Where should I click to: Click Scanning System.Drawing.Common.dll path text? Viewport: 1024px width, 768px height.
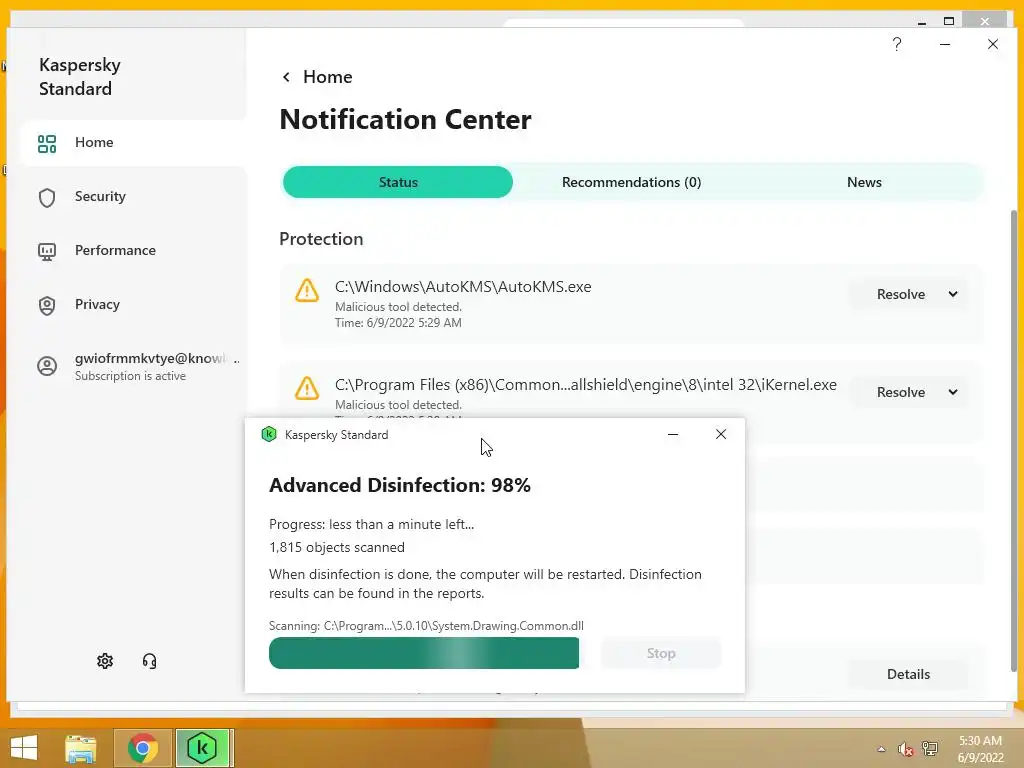click(x=426, y=626)
